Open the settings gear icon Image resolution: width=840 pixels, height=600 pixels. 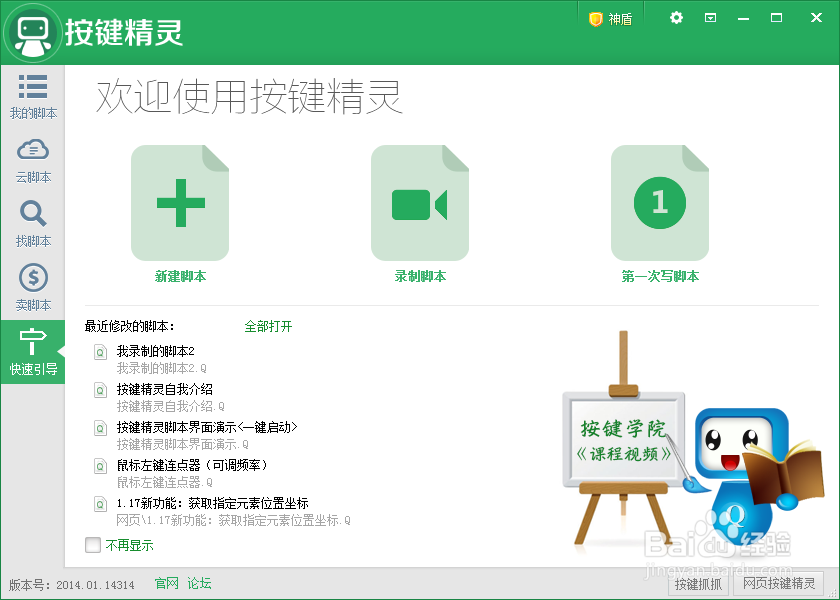pos(676,17)
